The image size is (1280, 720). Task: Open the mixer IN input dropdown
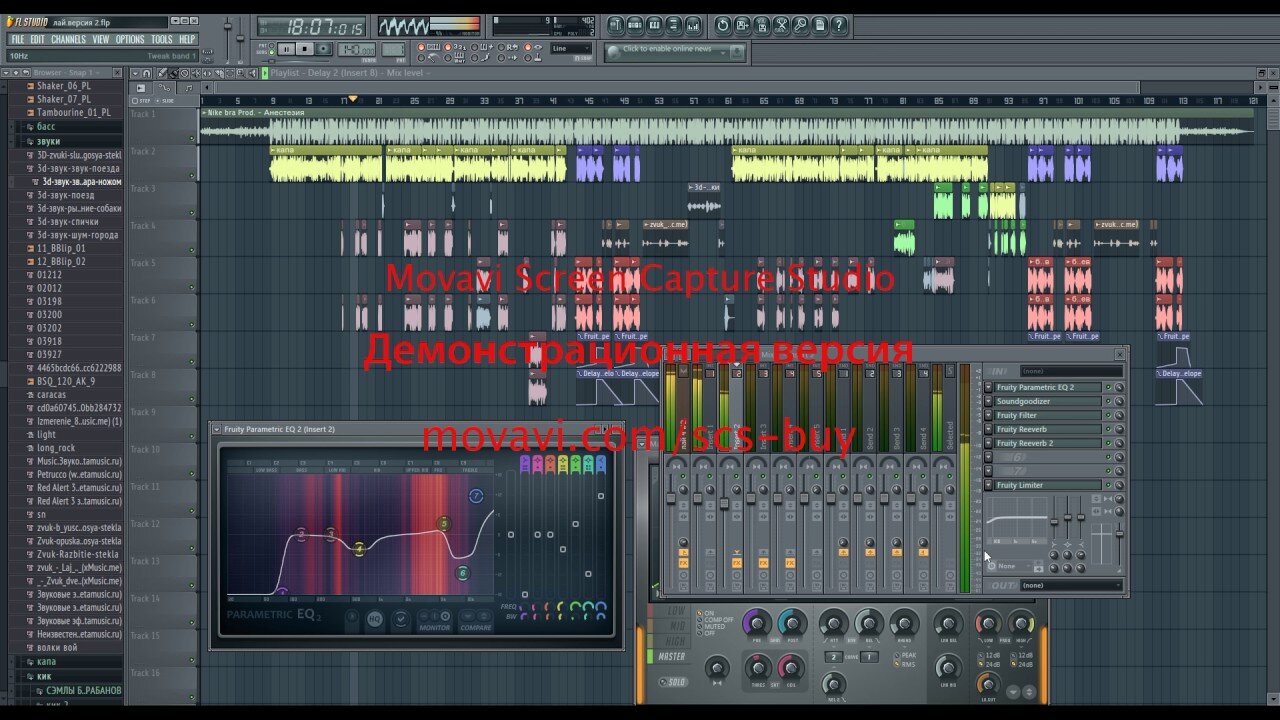pyautogui.click(x=1071, y=371)
